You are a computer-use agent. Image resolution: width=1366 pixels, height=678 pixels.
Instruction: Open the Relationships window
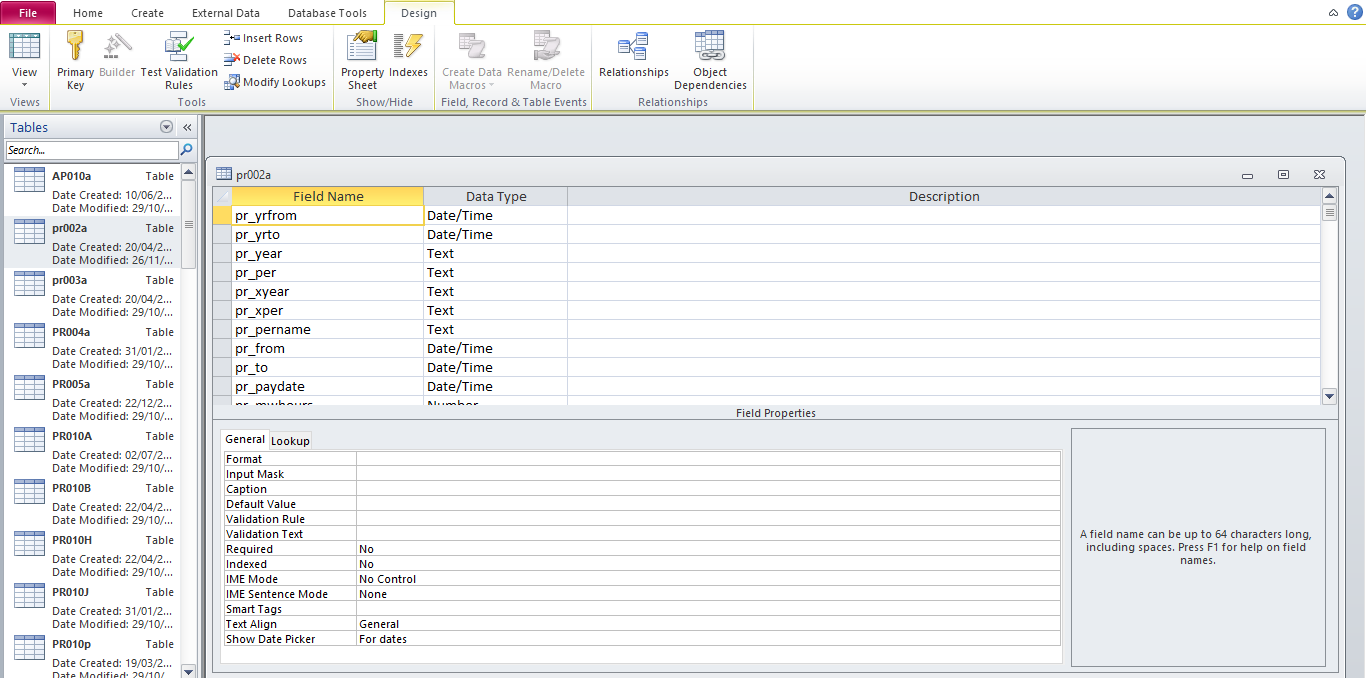(x=633, y=48)
